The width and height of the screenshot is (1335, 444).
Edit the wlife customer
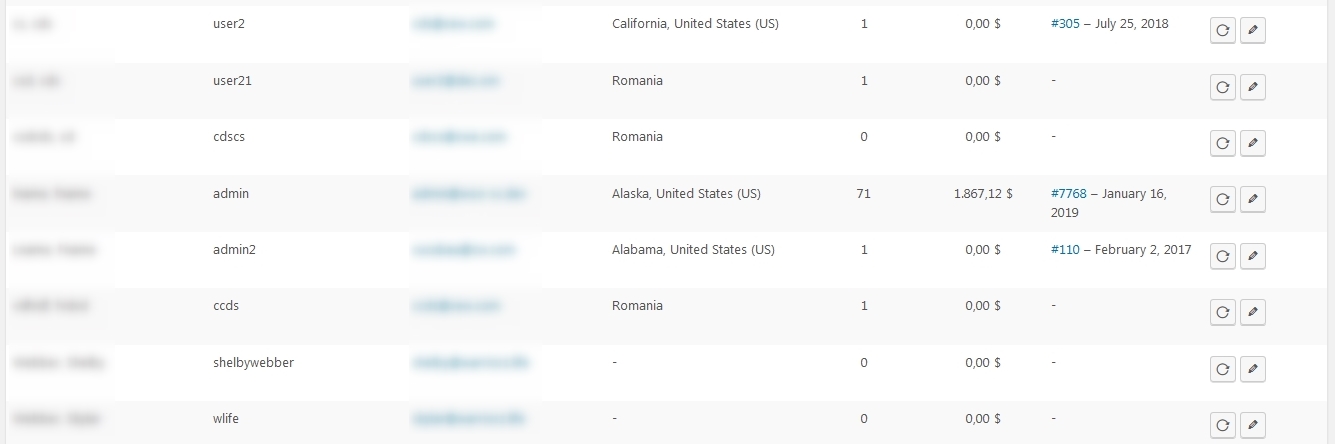[1253, 425]
